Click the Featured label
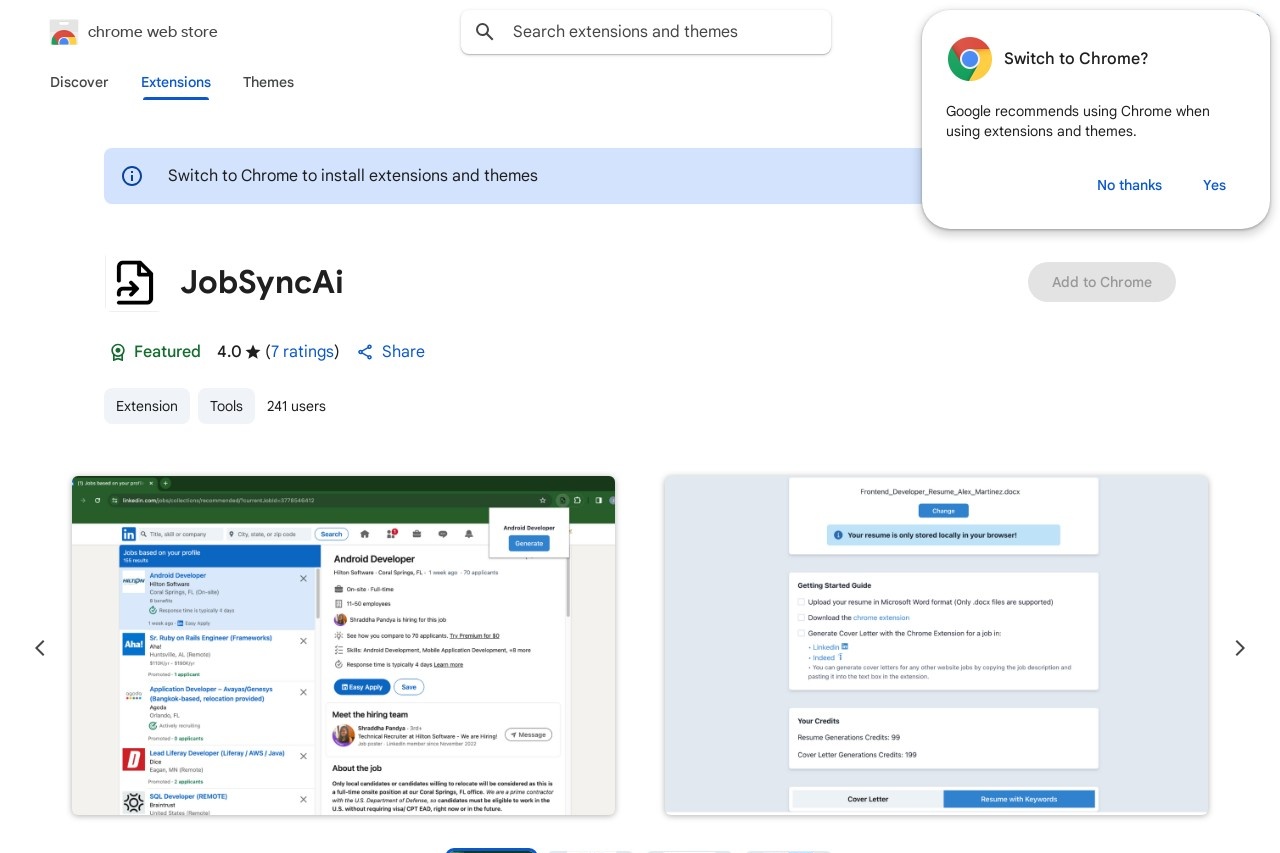 (167, 352)
